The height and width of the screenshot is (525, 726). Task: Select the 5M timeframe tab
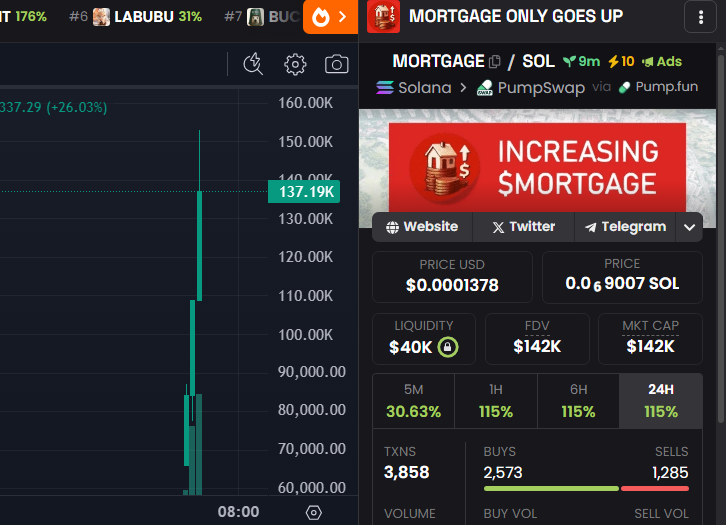[413, 401]
